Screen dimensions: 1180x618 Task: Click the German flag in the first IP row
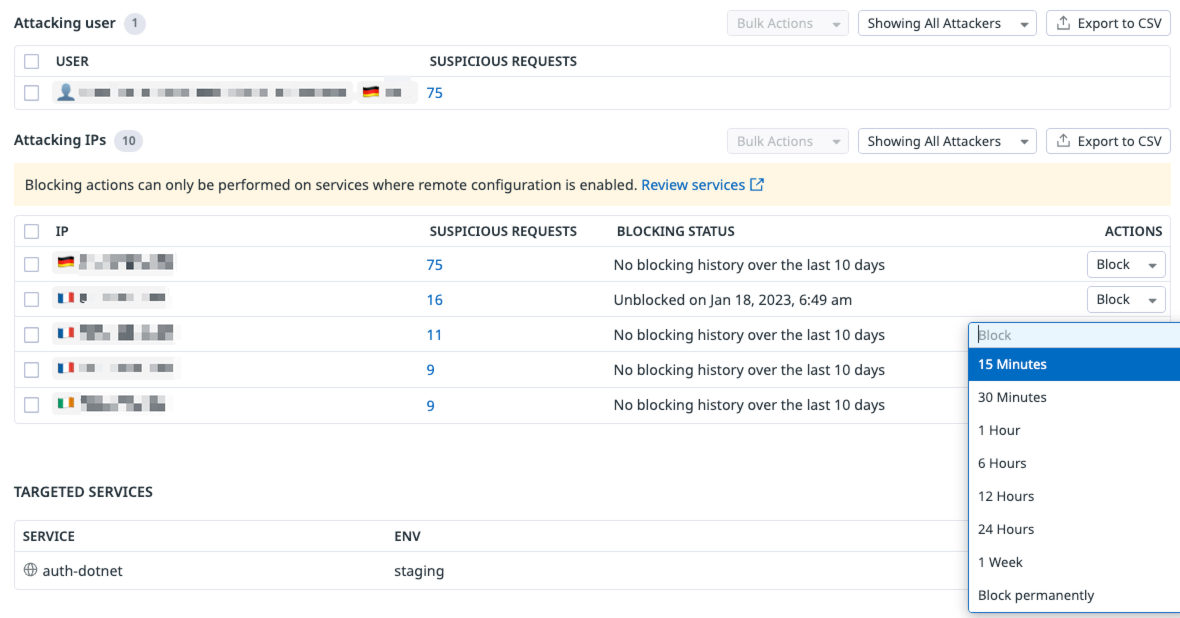[66, 264]
